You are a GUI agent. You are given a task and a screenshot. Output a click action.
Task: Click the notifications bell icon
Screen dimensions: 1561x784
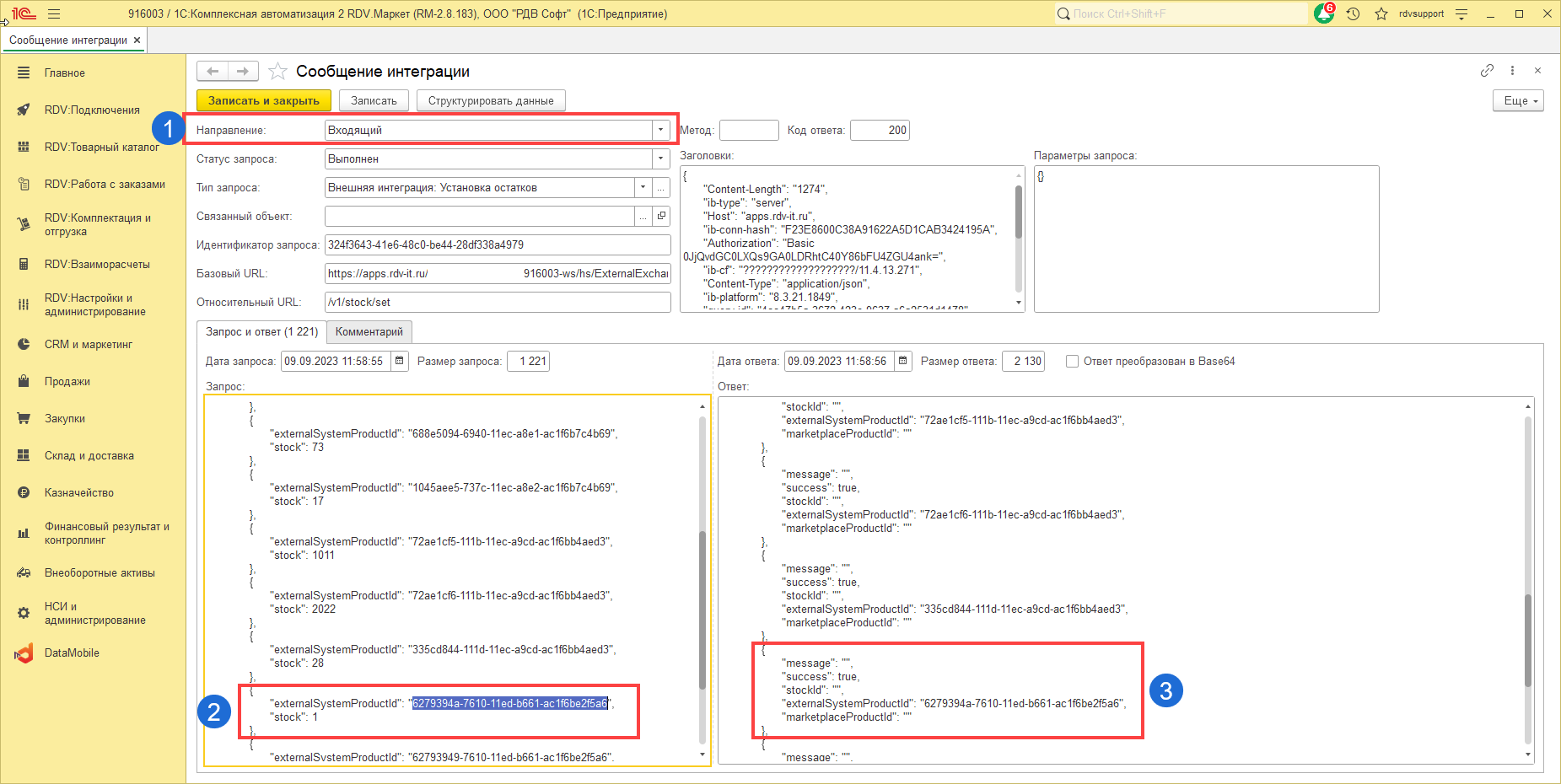(1323, 14)
